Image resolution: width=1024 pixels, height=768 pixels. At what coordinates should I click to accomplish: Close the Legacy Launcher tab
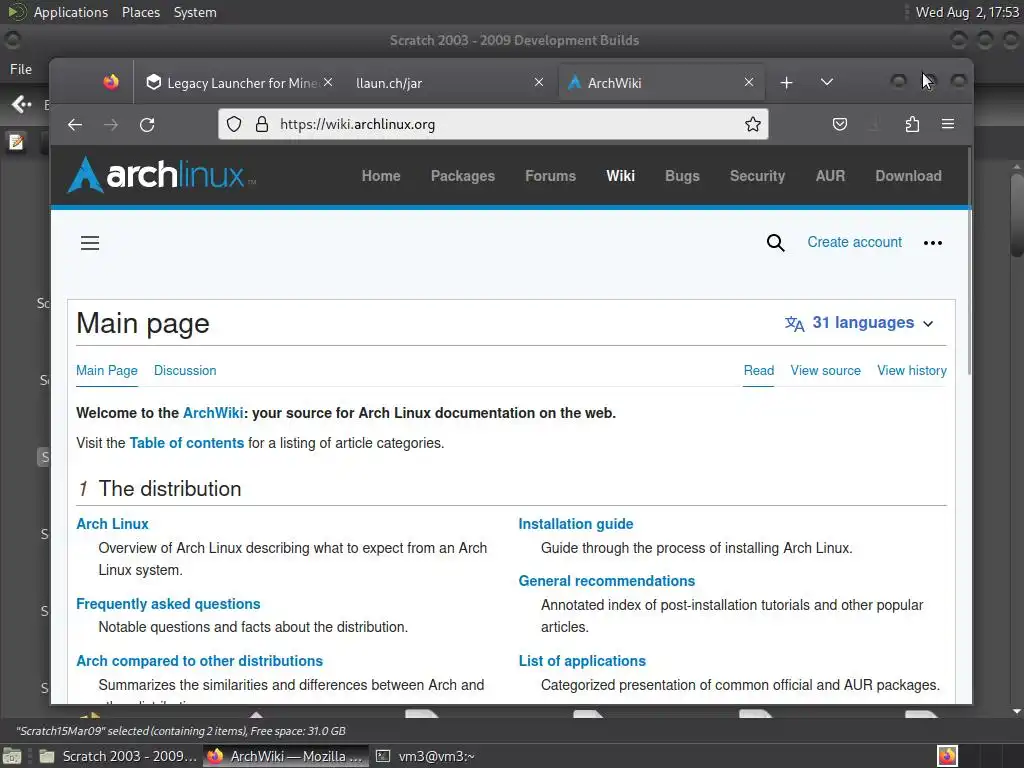click(328, 82)
